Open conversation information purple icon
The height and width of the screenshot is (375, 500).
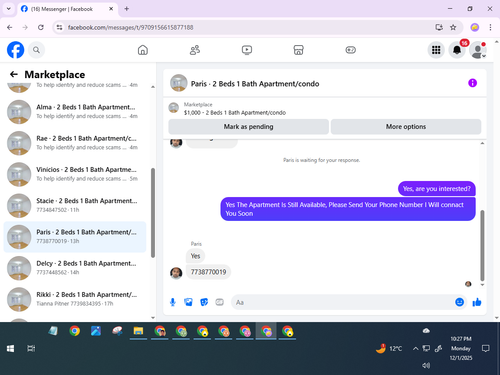pyautogui.click(x=472, y=83)
